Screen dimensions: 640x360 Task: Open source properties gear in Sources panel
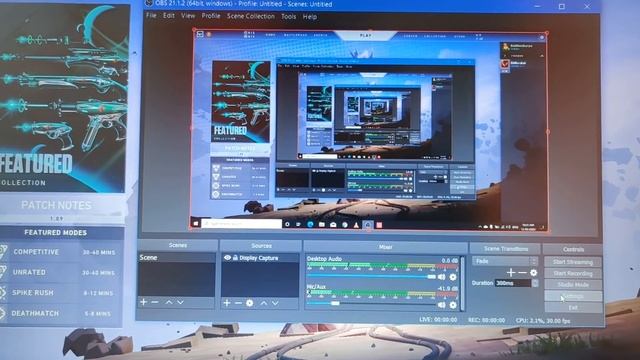[x=250, y=303]
